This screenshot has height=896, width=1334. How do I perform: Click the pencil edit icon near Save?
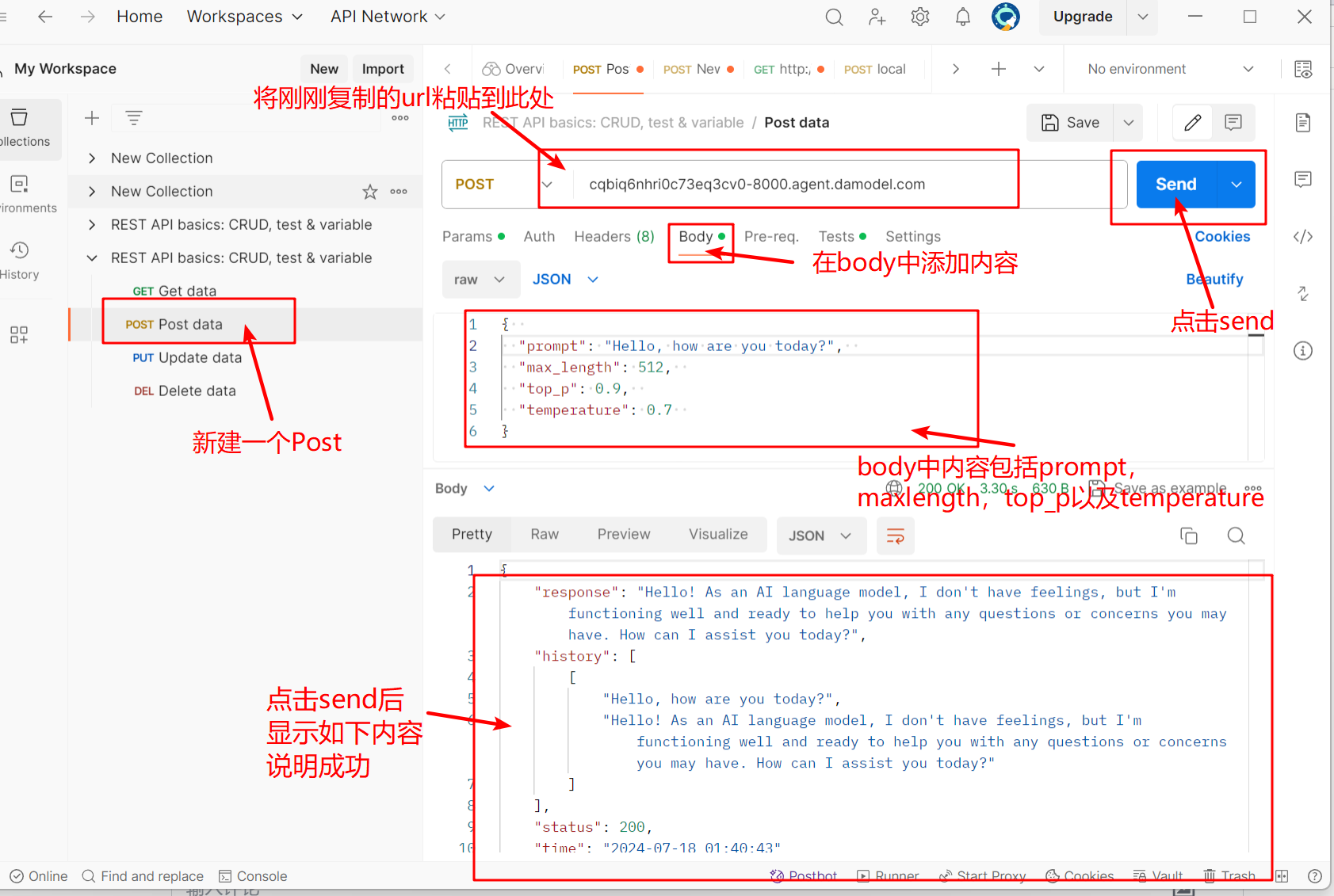pyautogui.click(x=1192, y=123)
